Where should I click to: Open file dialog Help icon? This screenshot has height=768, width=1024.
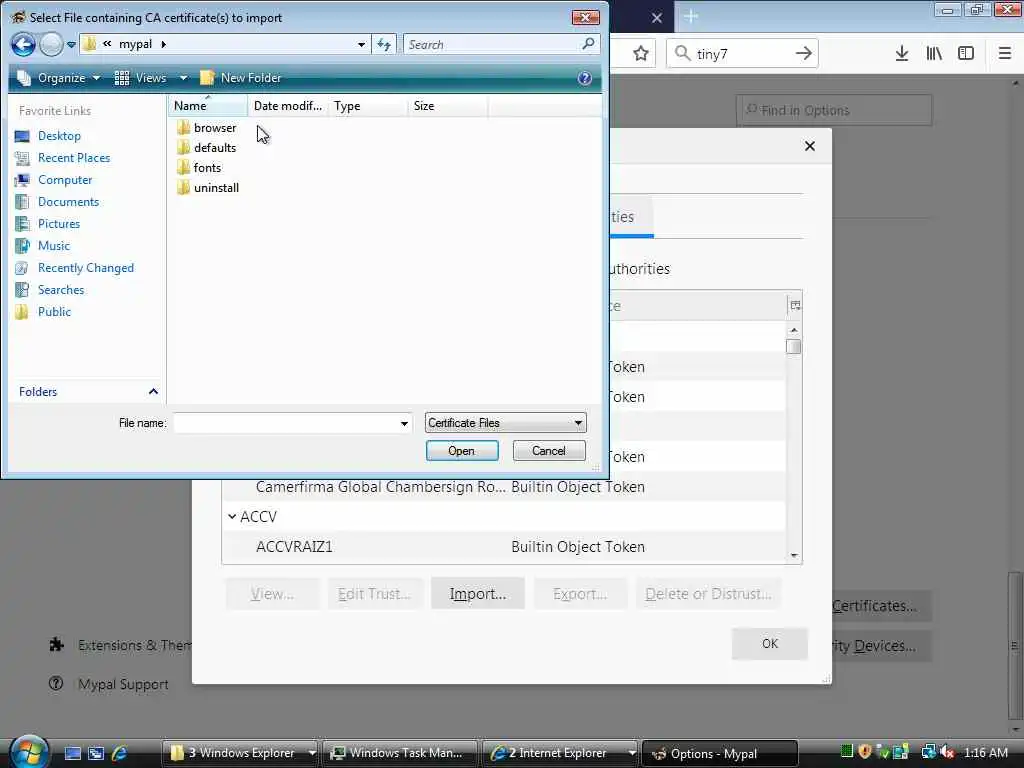pyautogui.click(x=584, y=78)
